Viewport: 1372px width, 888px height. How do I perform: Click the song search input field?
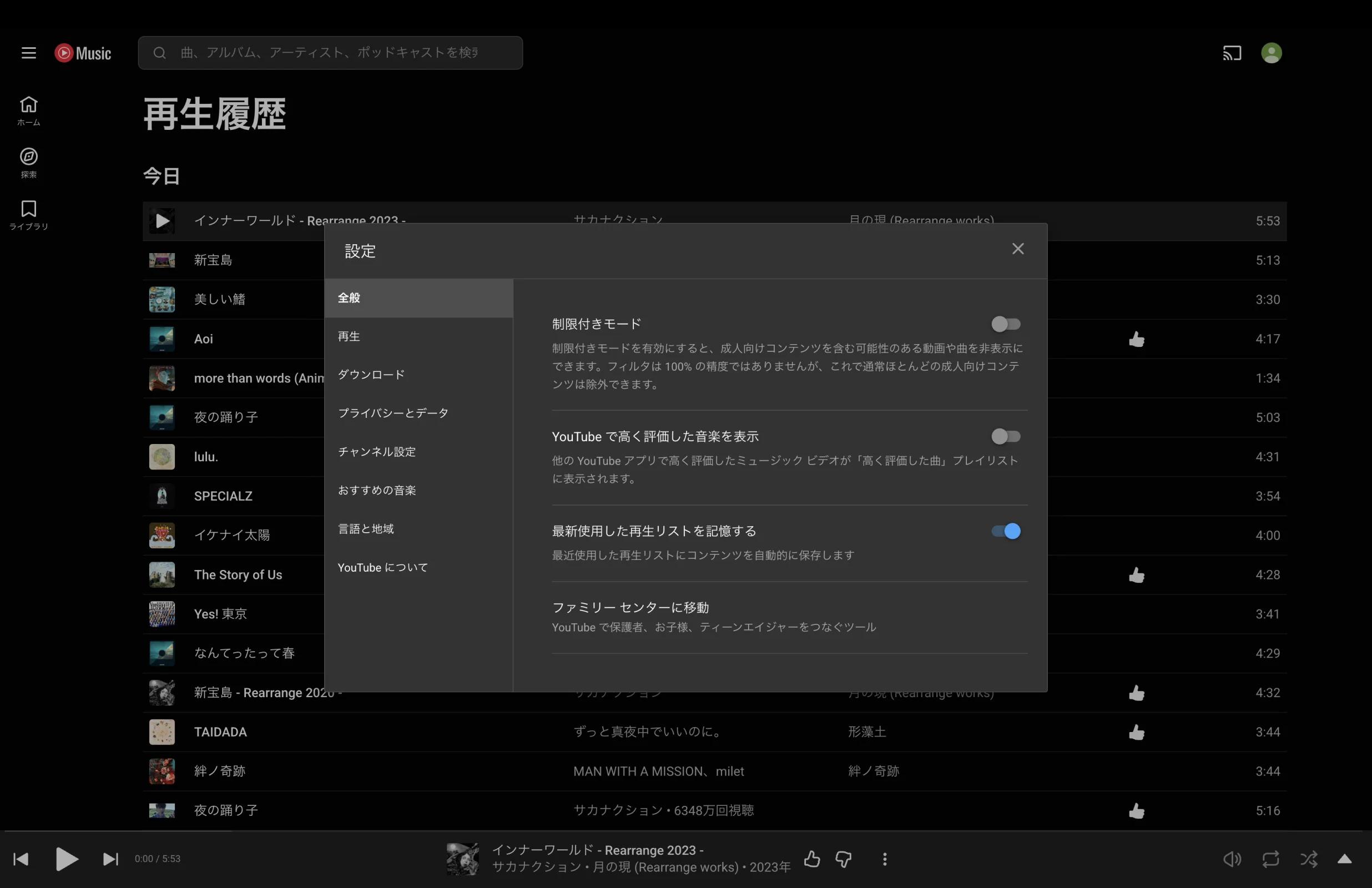330,53
